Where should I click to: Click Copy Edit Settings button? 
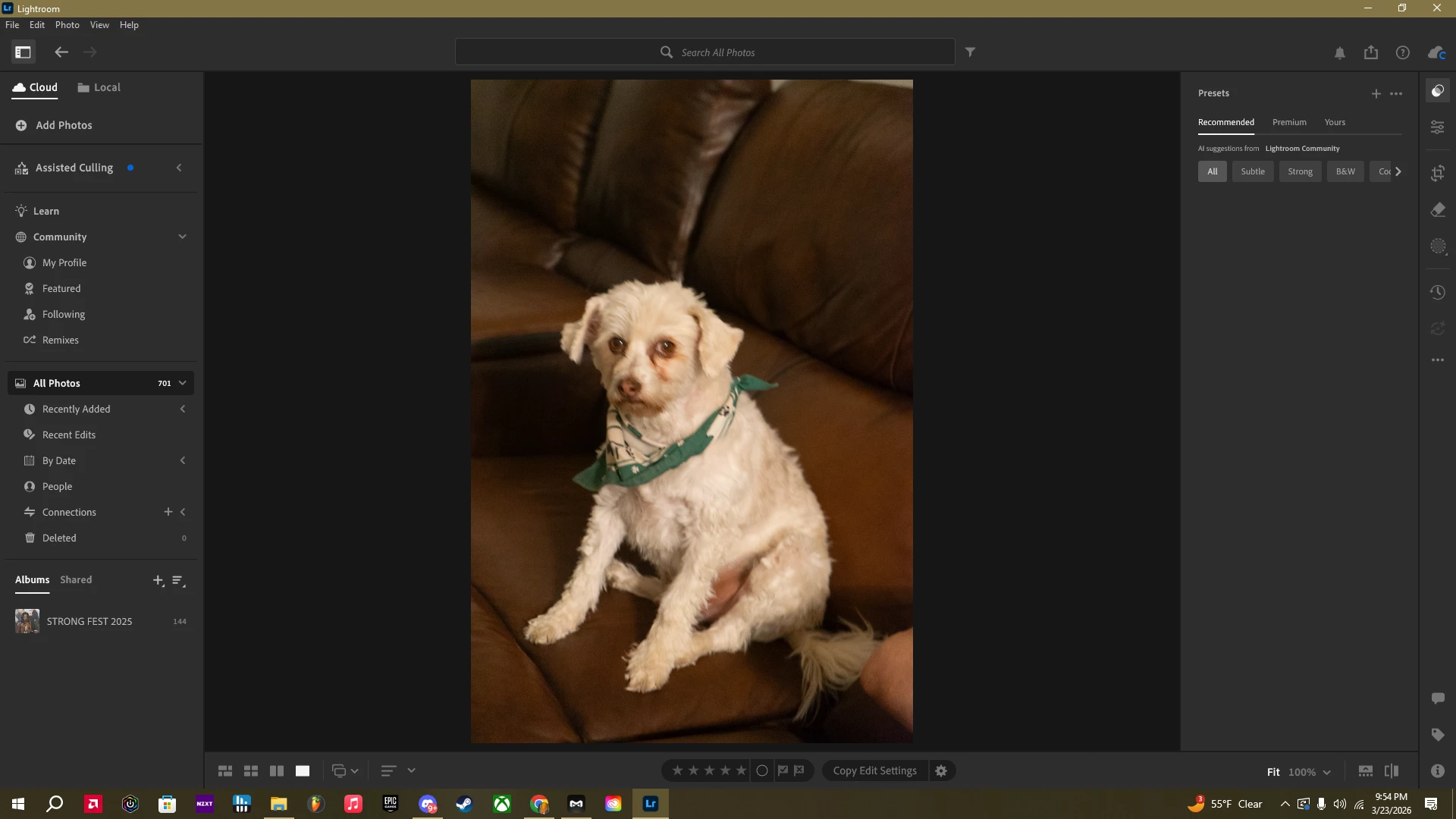(874, 770)
